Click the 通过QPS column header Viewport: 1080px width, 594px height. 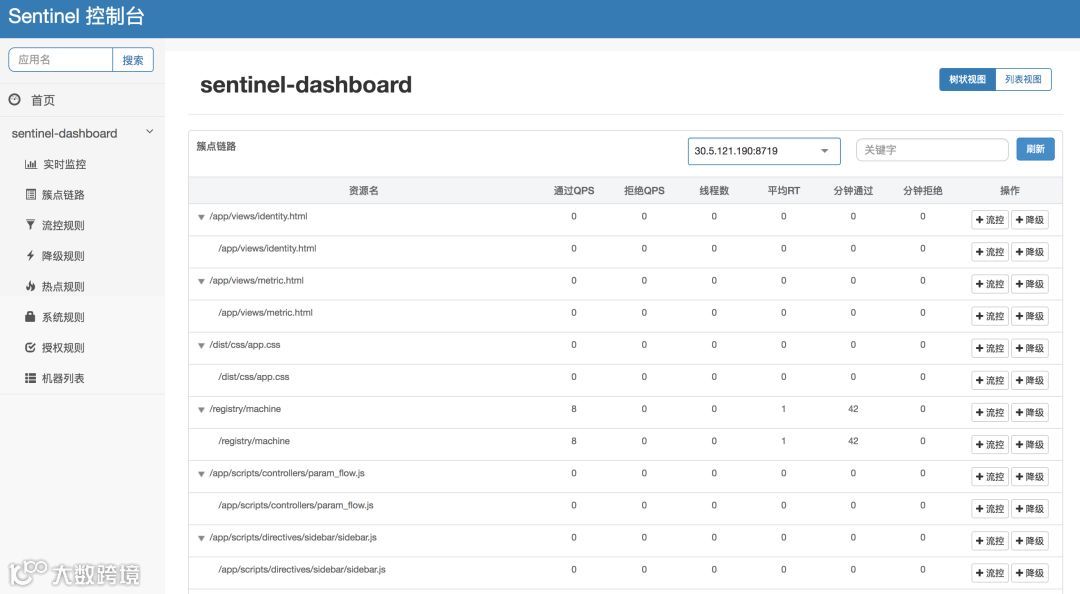click(574, 190)
